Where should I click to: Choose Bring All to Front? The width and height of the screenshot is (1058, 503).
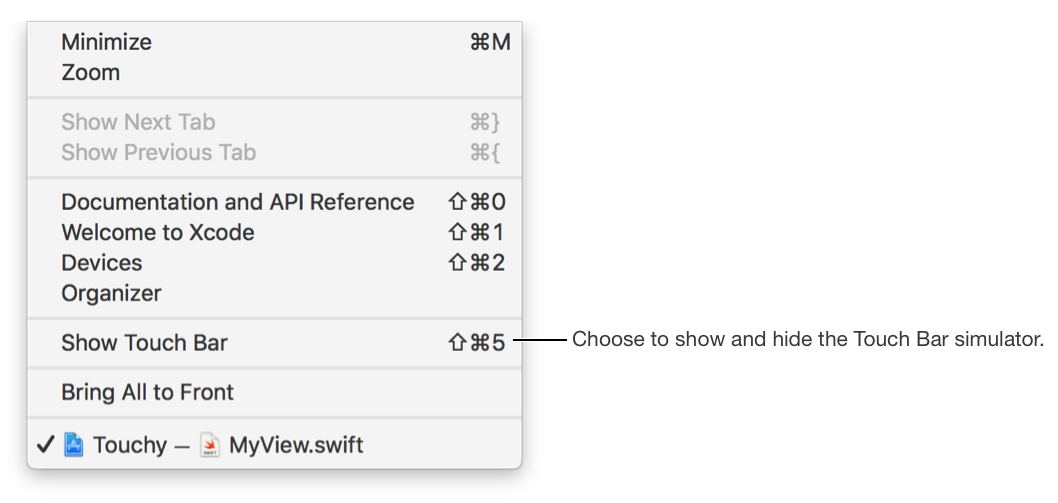(x=147, y=392)
